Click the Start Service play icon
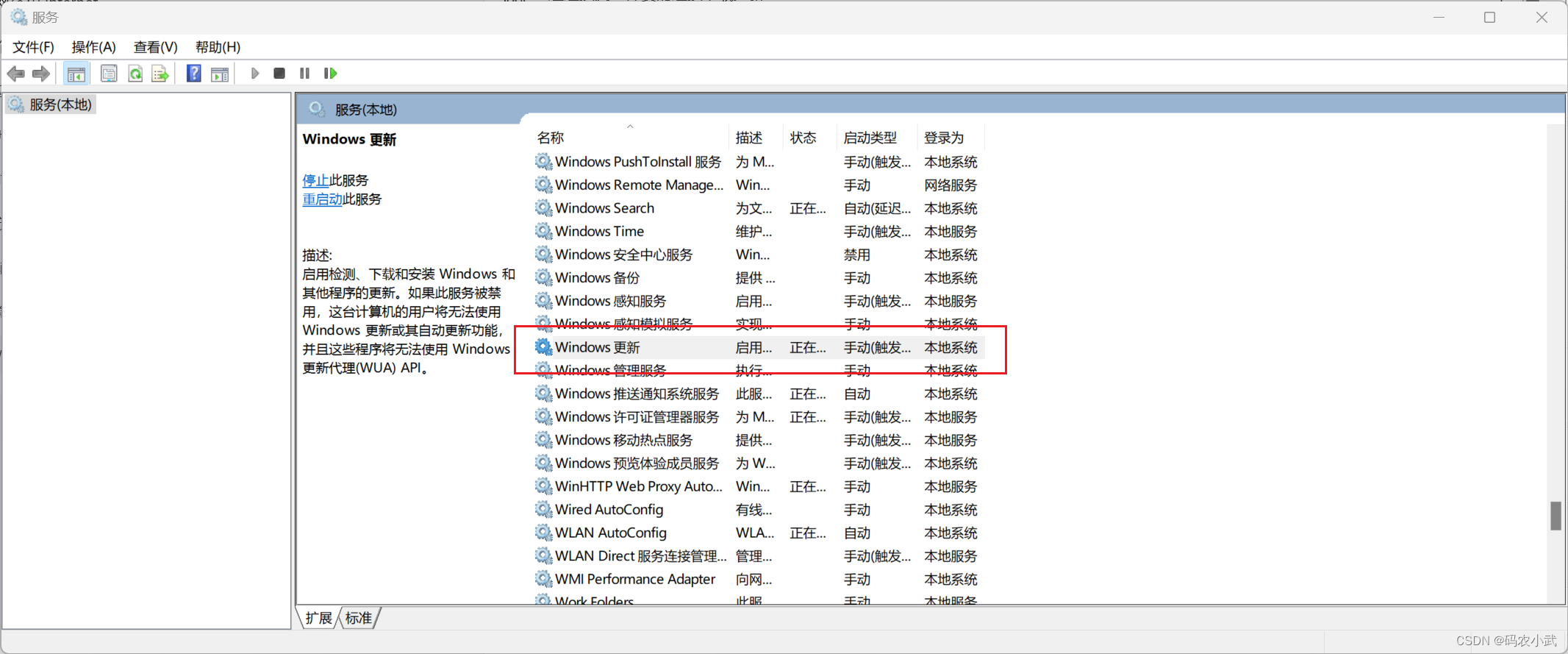 click(x=254, y=74)
